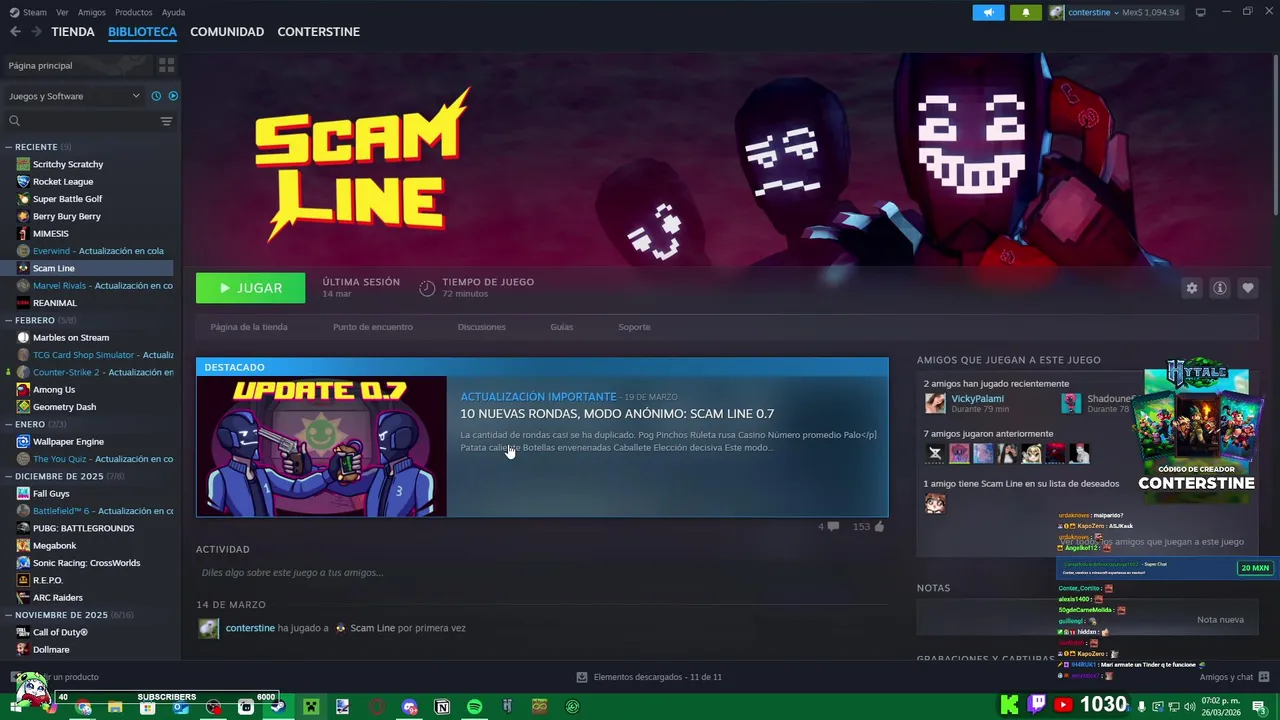Open Spotify from the taskbar

[474, 707]
